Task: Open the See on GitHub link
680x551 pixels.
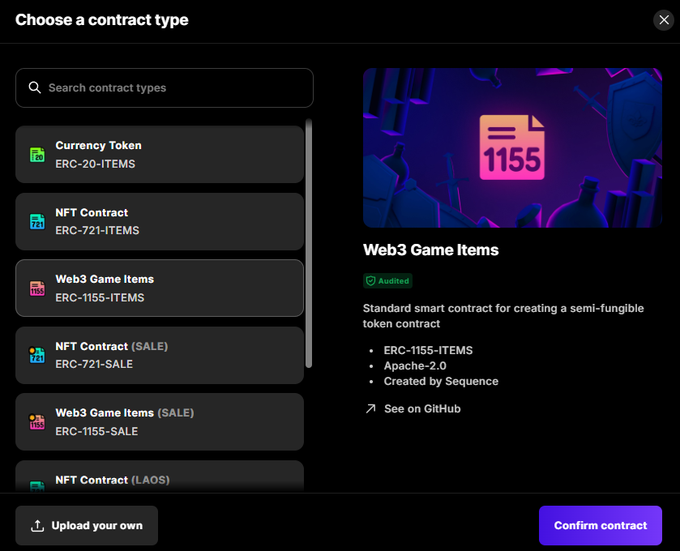Action: click(x=413, y=409)
